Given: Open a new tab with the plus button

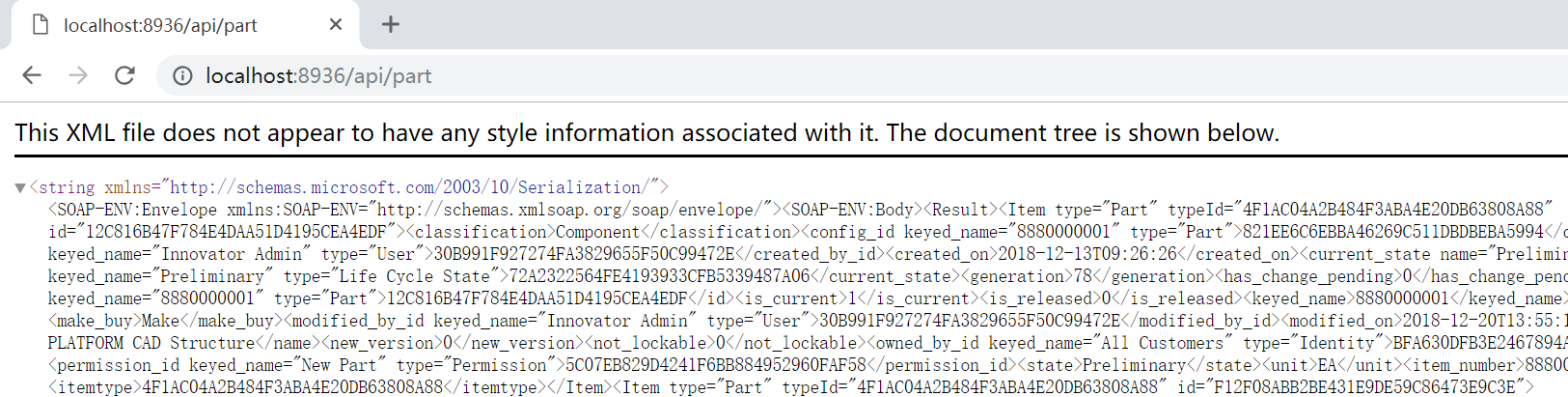Looking at the screenshot, I should tap(390, 24).
